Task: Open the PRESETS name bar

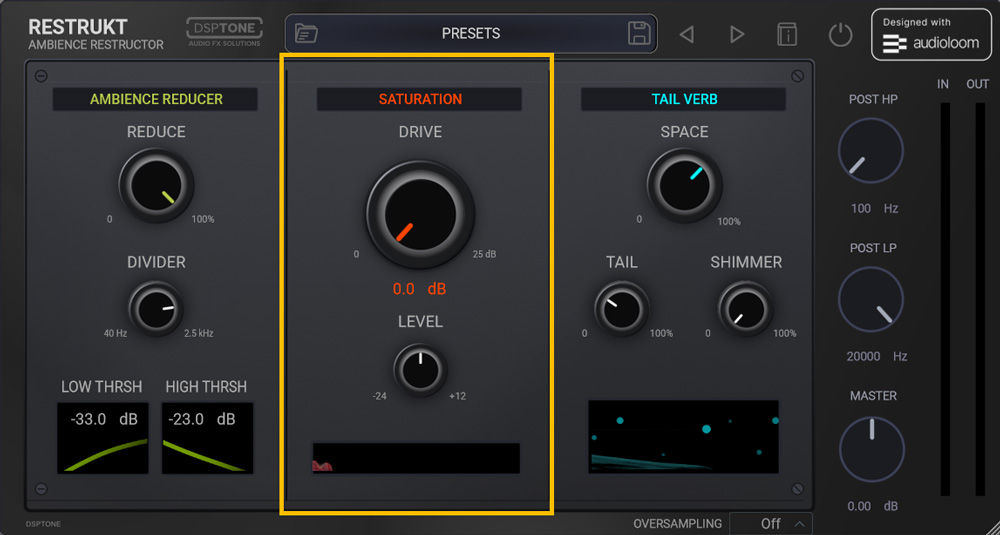Action: [x=471, y=33]
